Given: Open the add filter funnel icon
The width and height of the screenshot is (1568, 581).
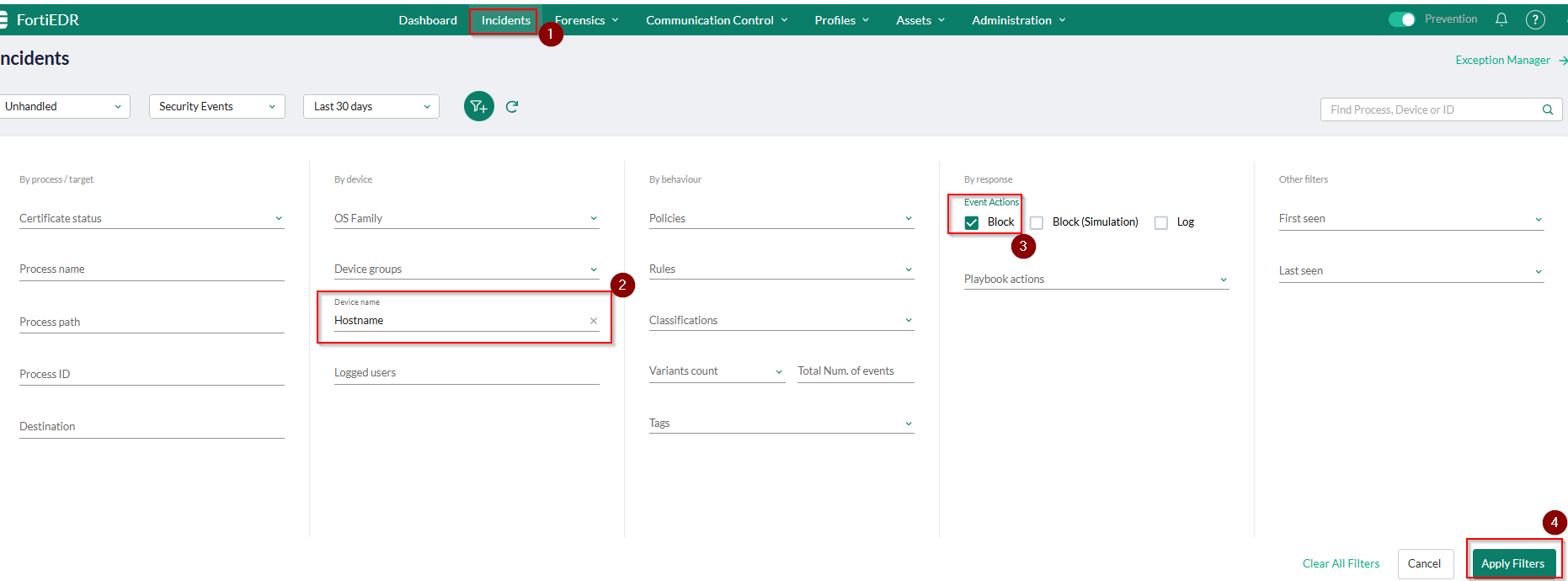Looking at the screenshot, I should point(478,106).
